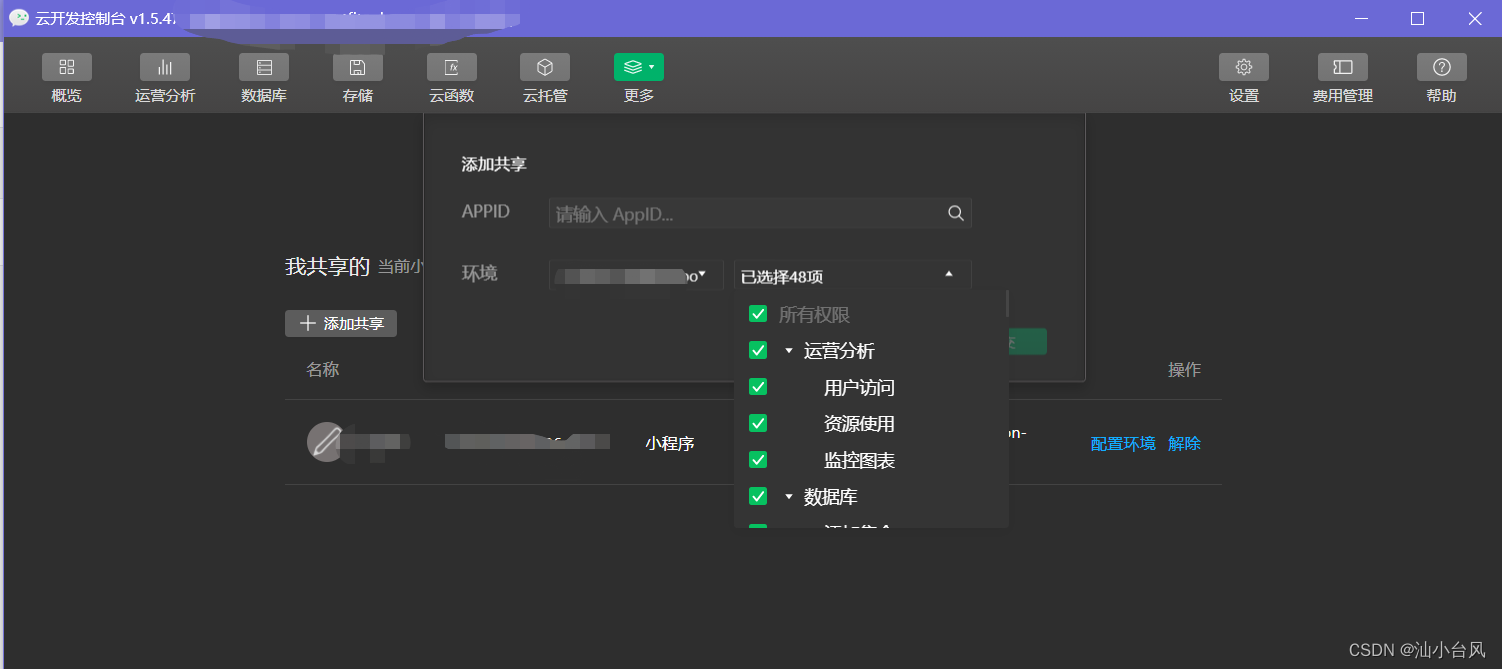1502x669 pixels.
Task: Uncheck the 运营分析 checkbox
Action: pyautogui.click(x=758, y=351)
